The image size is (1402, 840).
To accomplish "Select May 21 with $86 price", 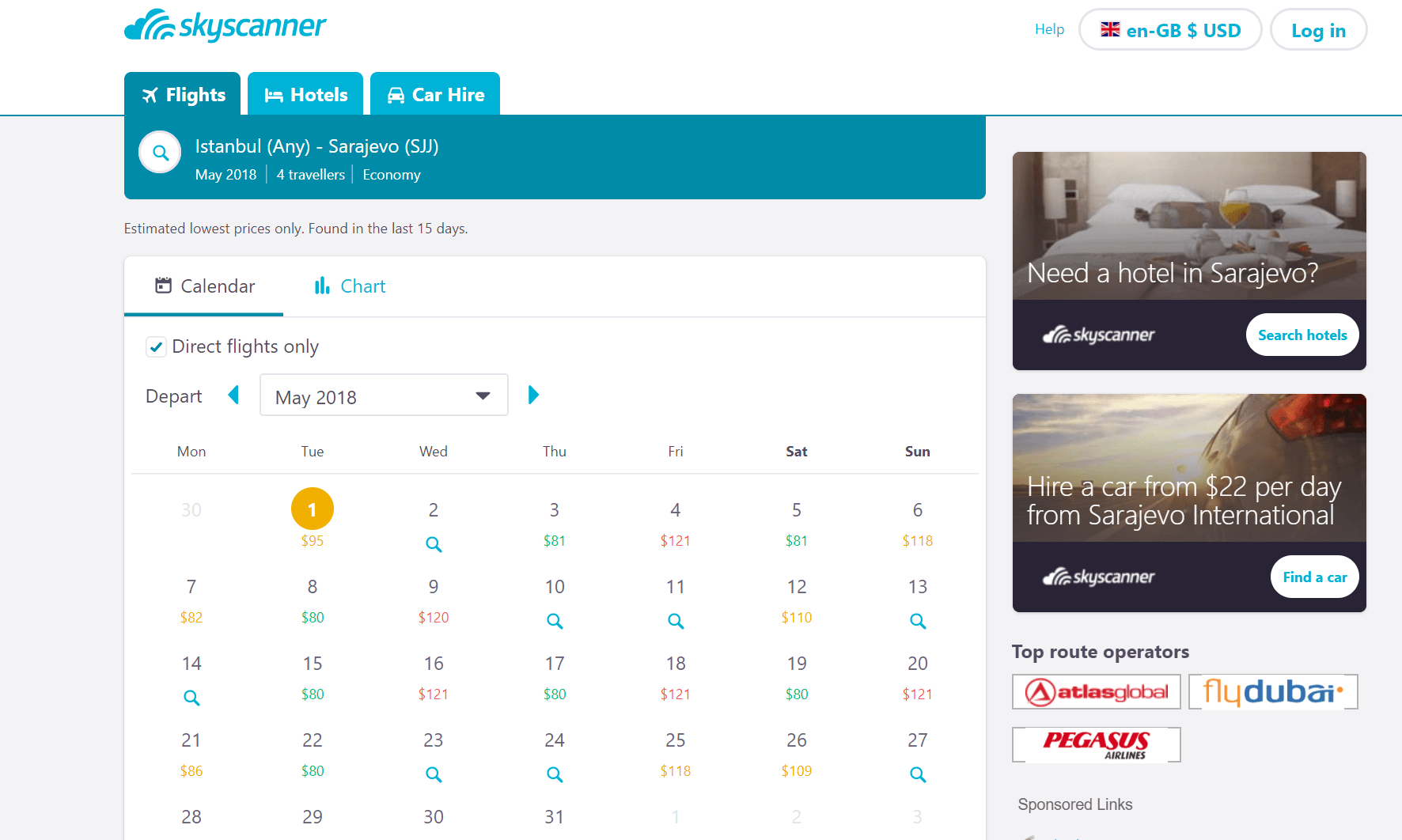I will tap(191, 754).
